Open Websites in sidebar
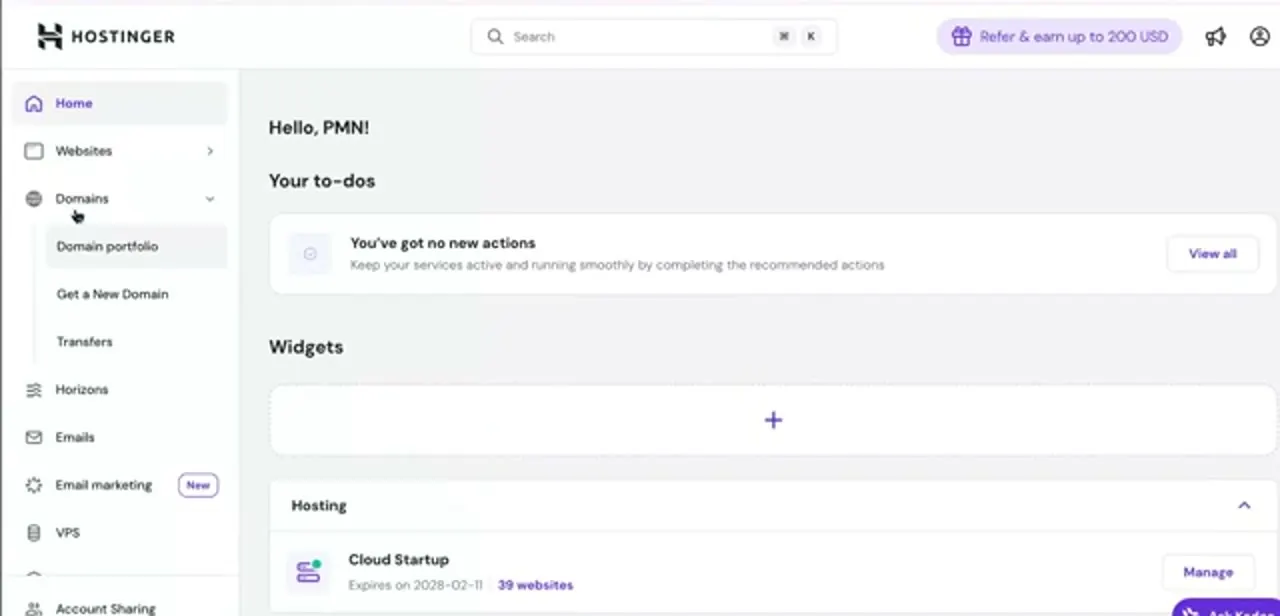 click(x=120, y=151)
